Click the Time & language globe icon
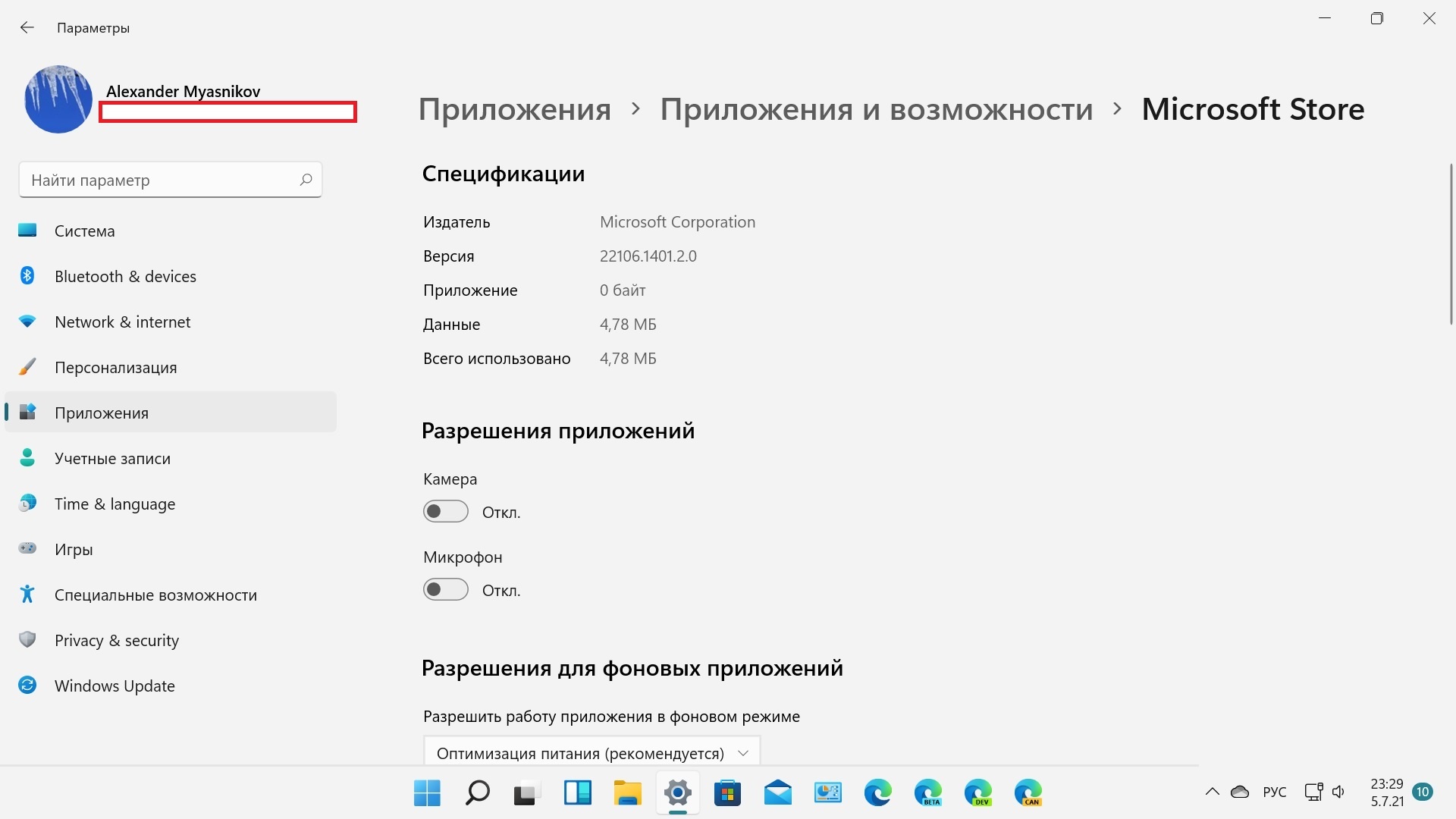Image resolution: width=1456 pixels, height=819 pixels. point(27,504)
